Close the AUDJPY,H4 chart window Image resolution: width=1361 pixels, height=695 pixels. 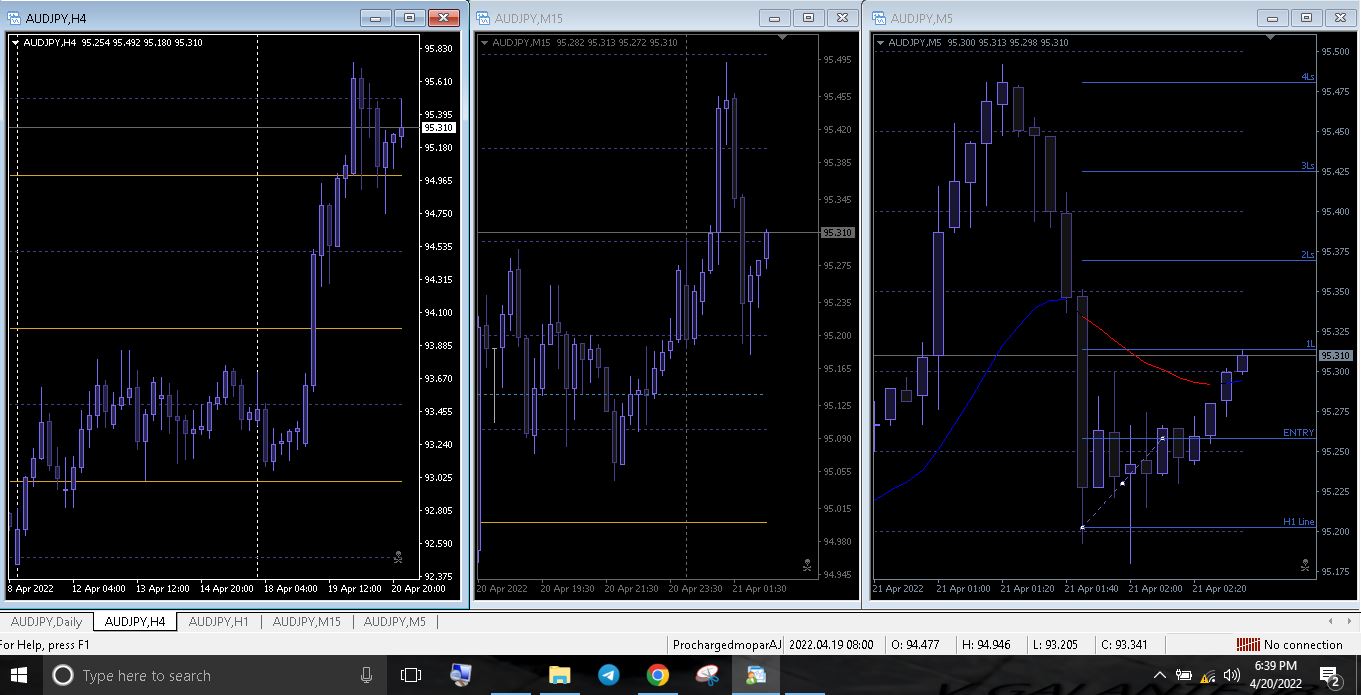coord(443,18)
